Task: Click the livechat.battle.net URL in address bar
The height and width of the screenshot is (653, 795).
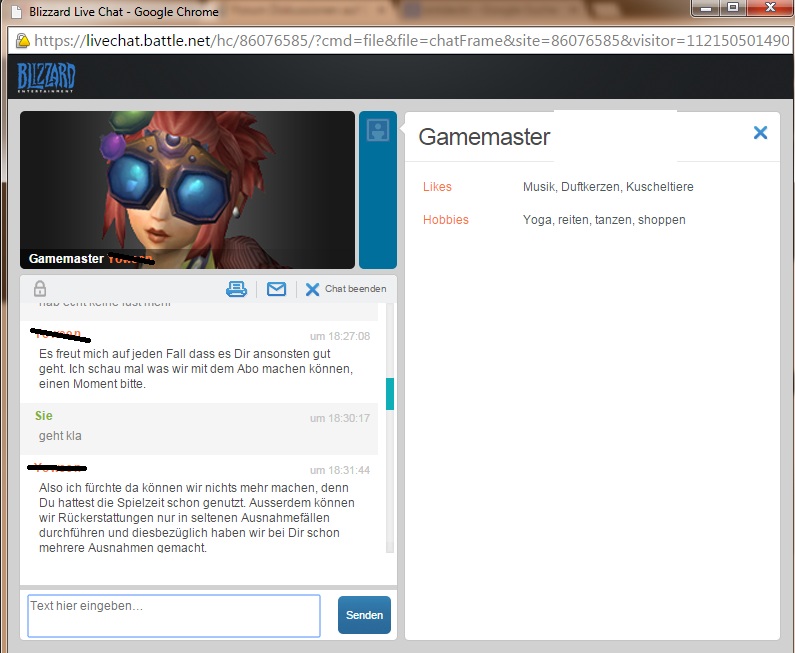Action: pos(411,41)
